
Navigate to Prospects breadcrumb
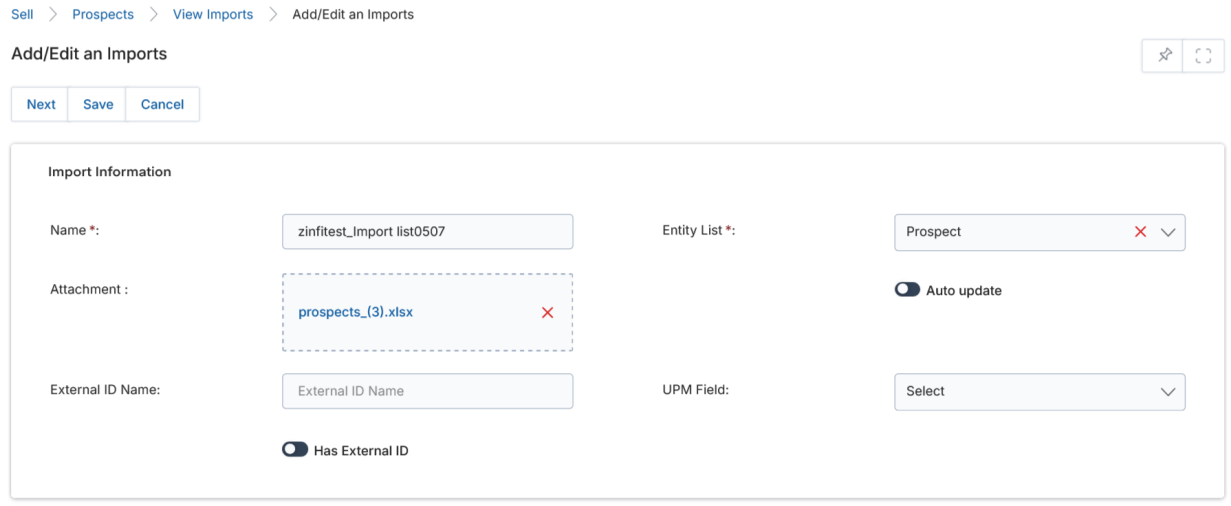103,14
